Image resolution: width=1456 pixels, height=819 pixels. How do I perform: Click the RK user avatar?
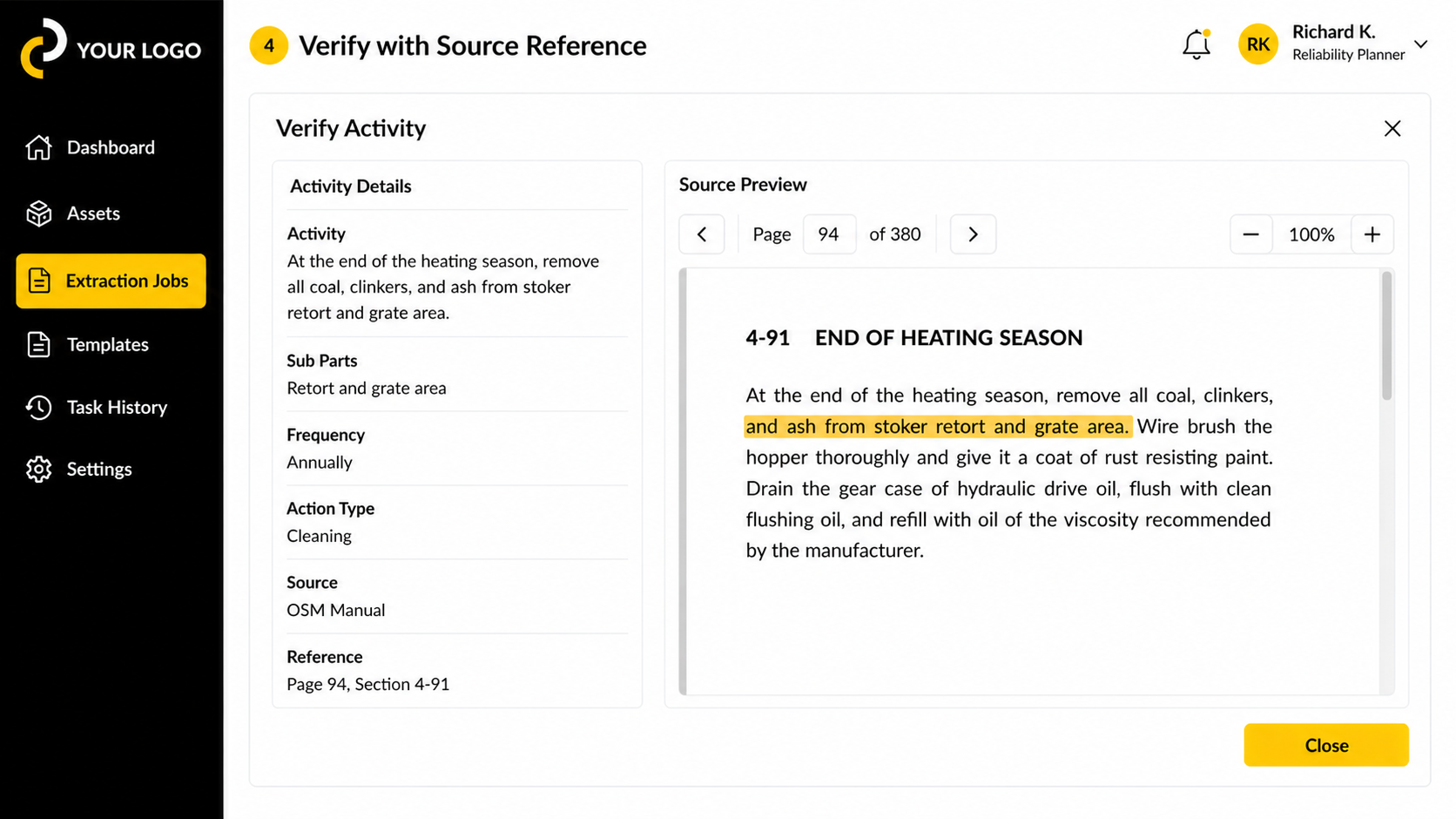1257,44
